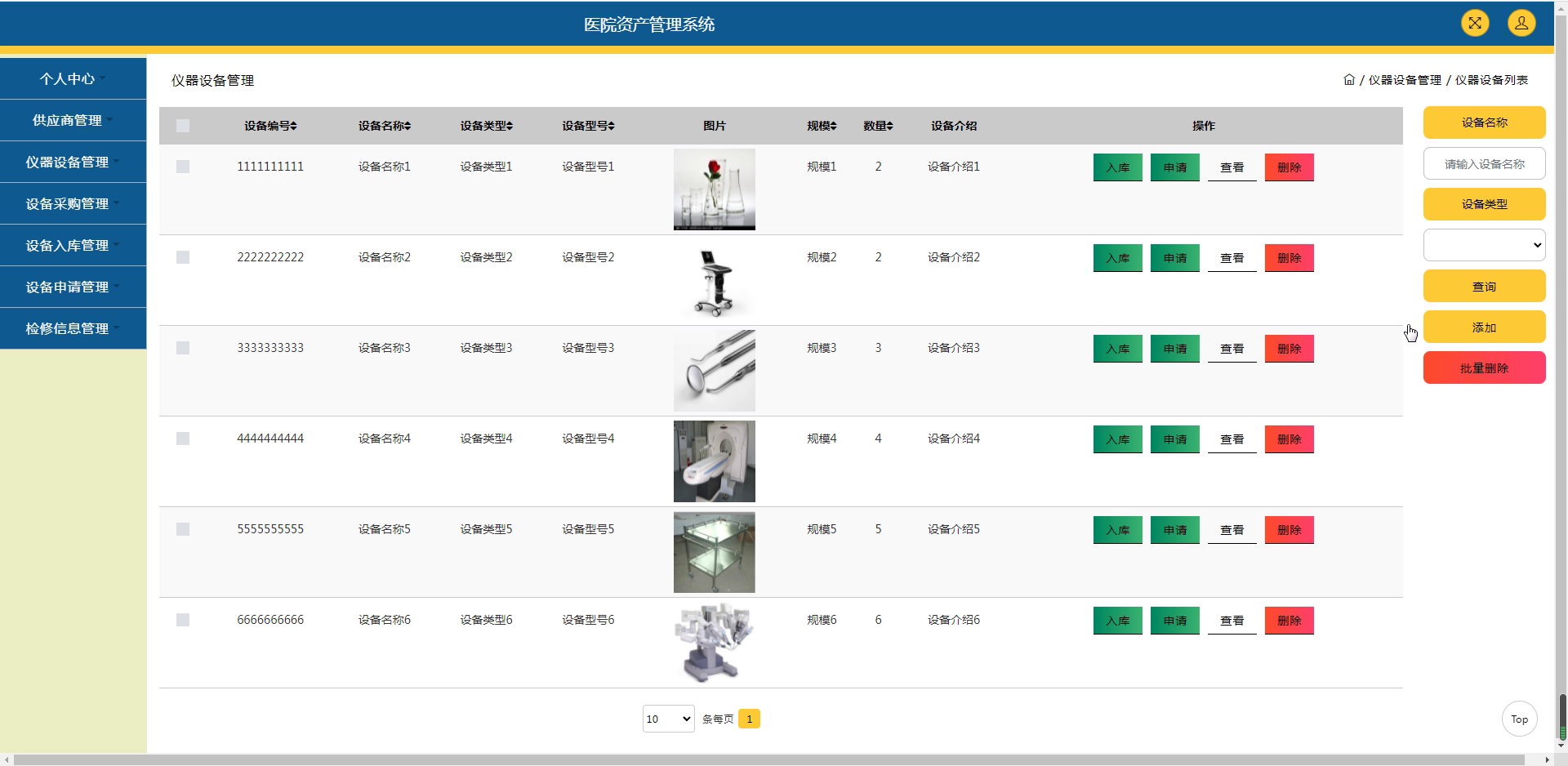Viewport: 1568px width, 766px height.
Task: Tick checkbox for row 5555555555
Action: [x=183, y=529]
